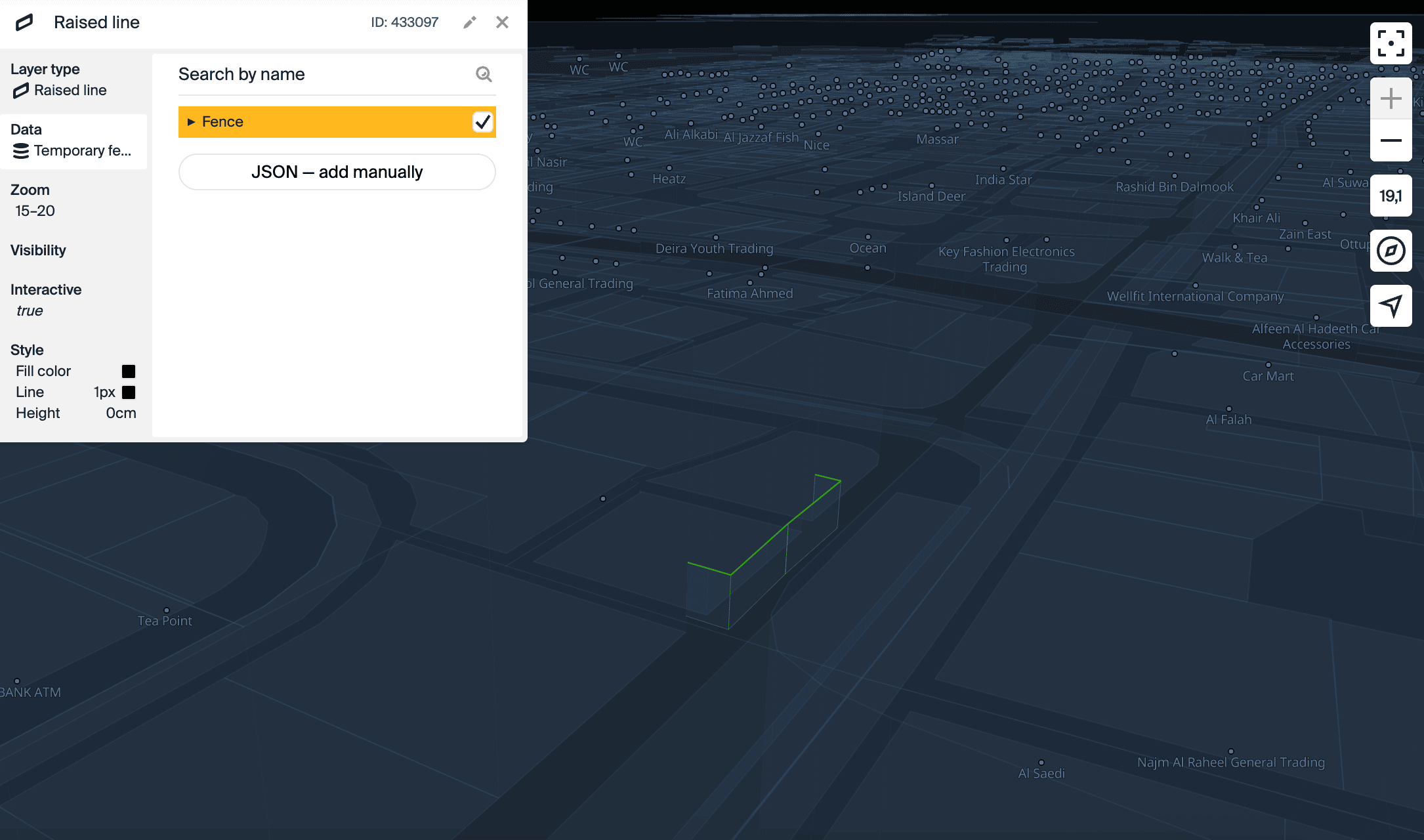Expand the Fence item triangle
The height and width of the screenshot is (840, 1424).
point(191,122)
